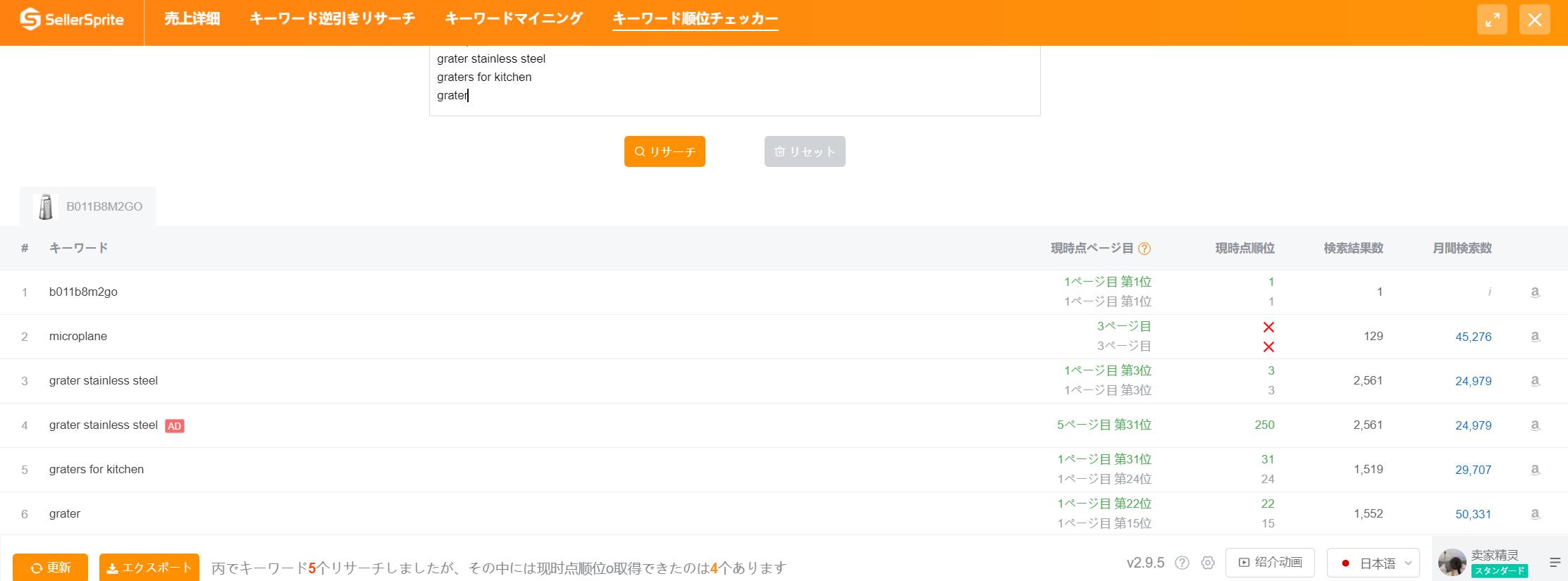Viewport: 1568px width, 581px height.
Task: Click the user avatar picture
Action: coord(1452,563)
